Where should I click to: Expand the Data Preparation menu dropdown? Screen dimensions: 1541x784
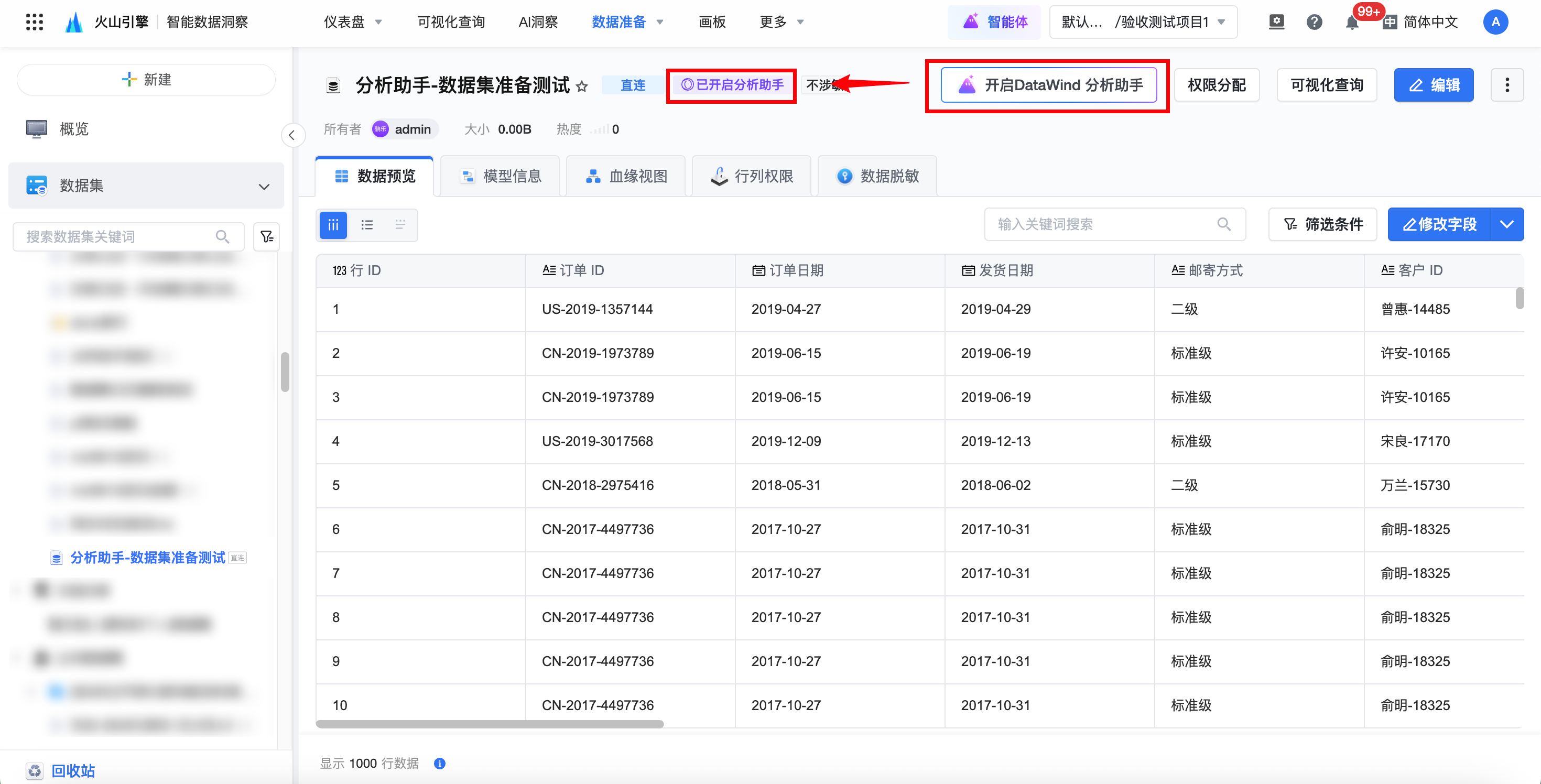(x=660, y=22)
